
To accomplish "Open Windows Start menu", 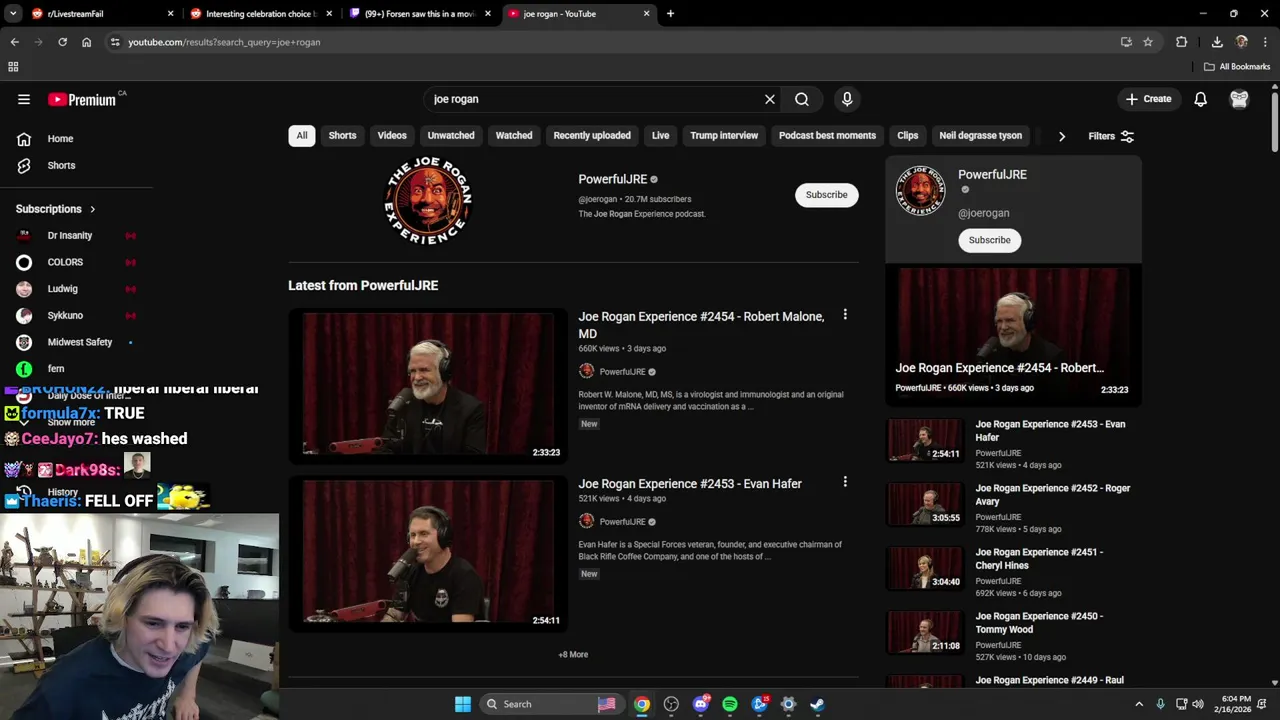I will [x=463, y=704].
